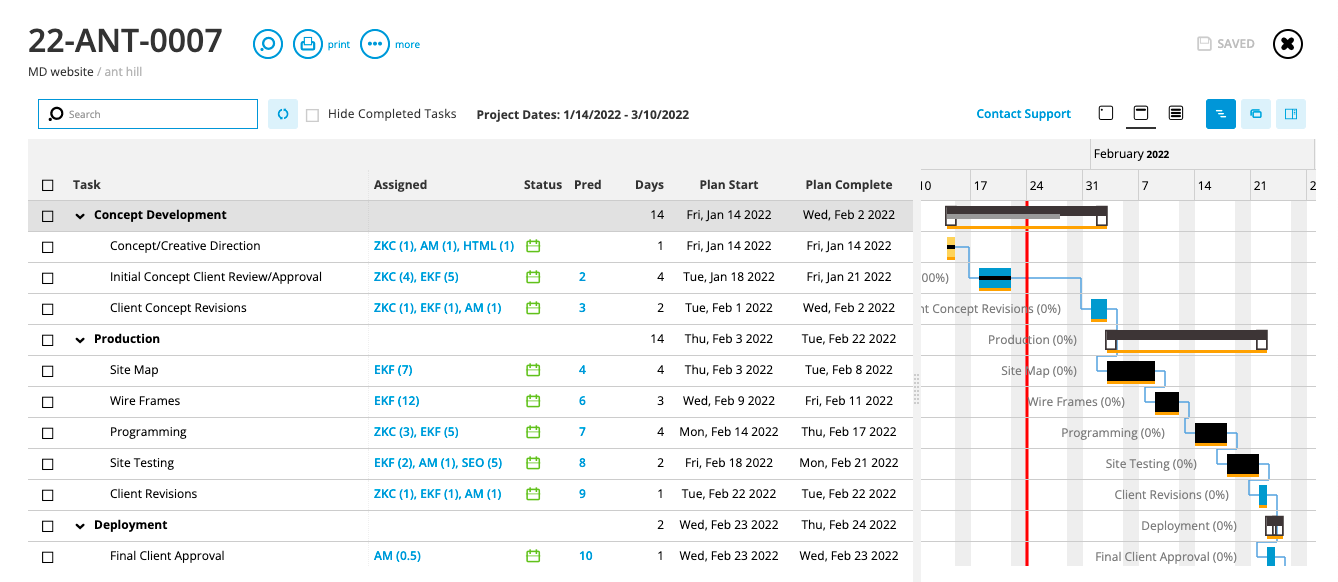Click the Site Map bar in the Gantt chart
The image size is (1338, 582).
click(1131, 371)
